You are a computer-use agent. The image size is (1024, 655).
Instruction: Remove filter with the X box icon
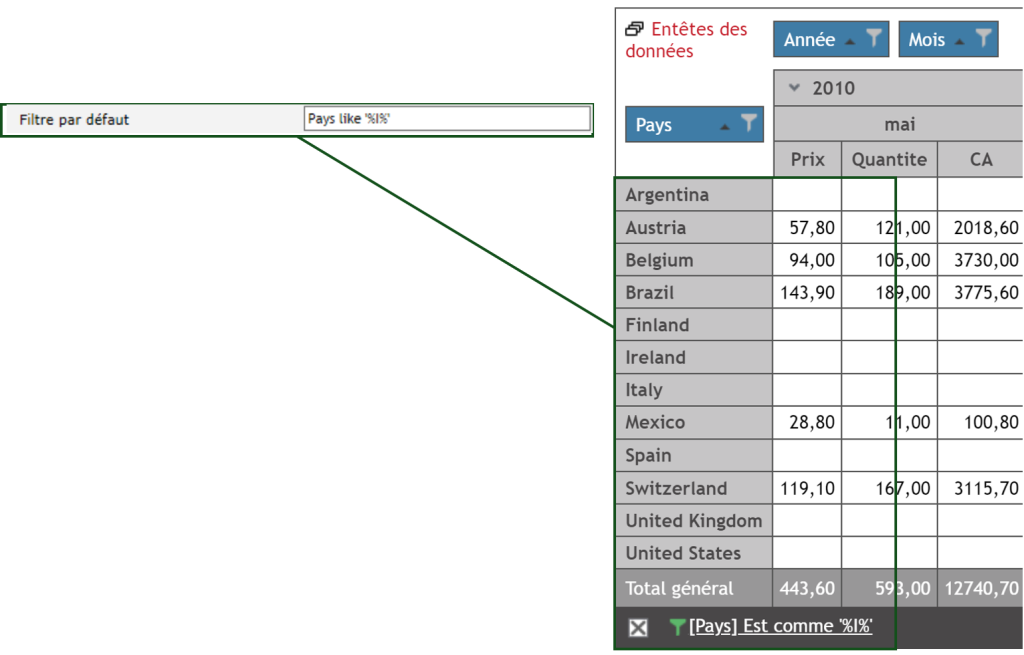(x=638, y=627)
